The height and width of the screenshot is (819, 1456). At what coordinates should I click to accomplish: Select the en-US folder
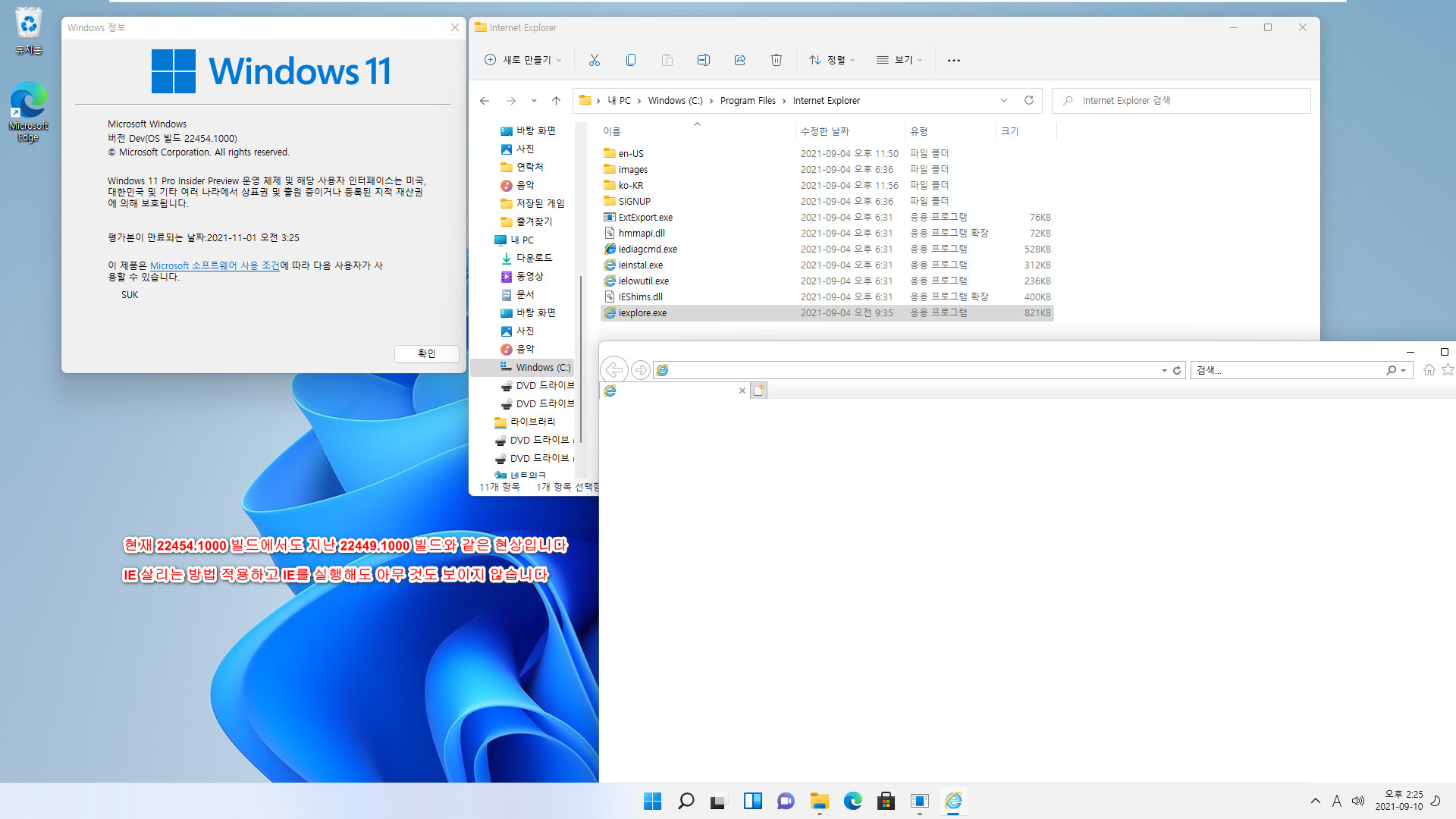coord(827,153)
